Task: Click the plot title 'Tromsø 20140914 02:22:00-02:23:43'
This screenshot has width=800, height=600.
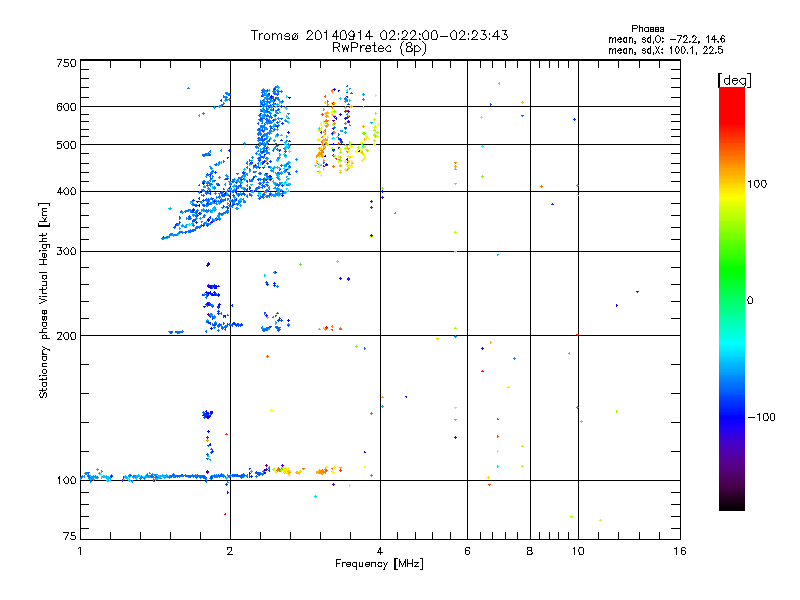Action: pos(379,35)
